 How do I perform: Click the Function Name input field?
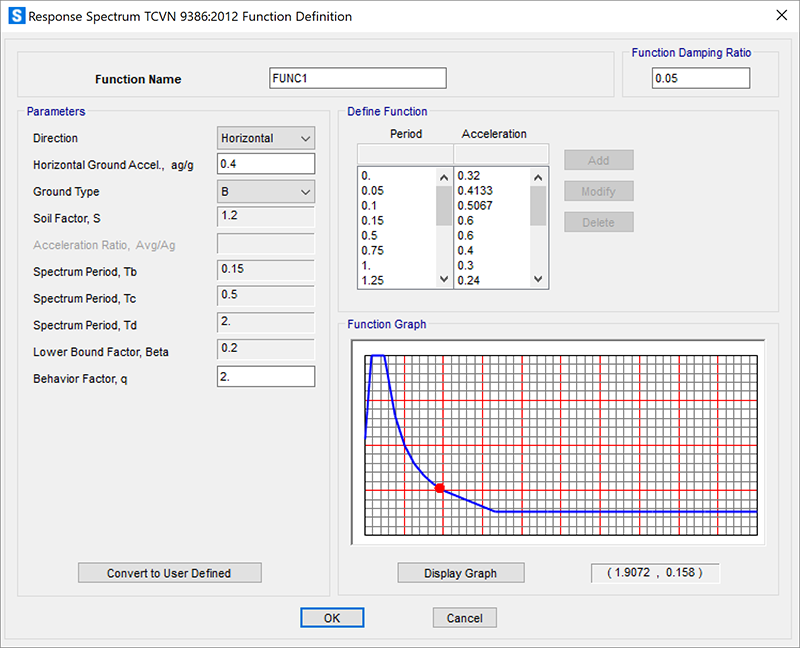tap(357, 78)
